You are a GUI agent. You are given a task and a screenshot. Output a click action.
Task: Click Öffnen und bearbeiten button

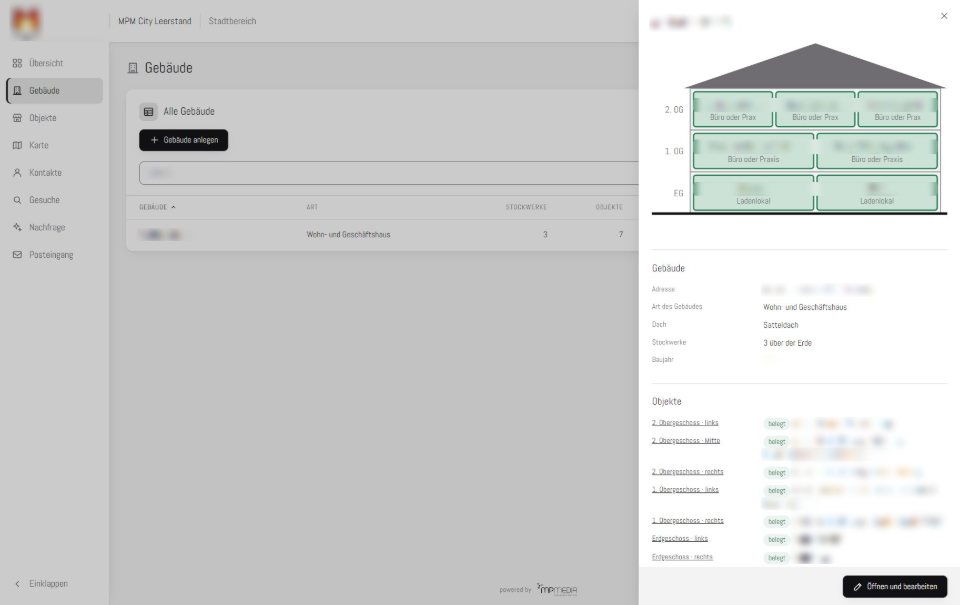(x=894, y=587)
